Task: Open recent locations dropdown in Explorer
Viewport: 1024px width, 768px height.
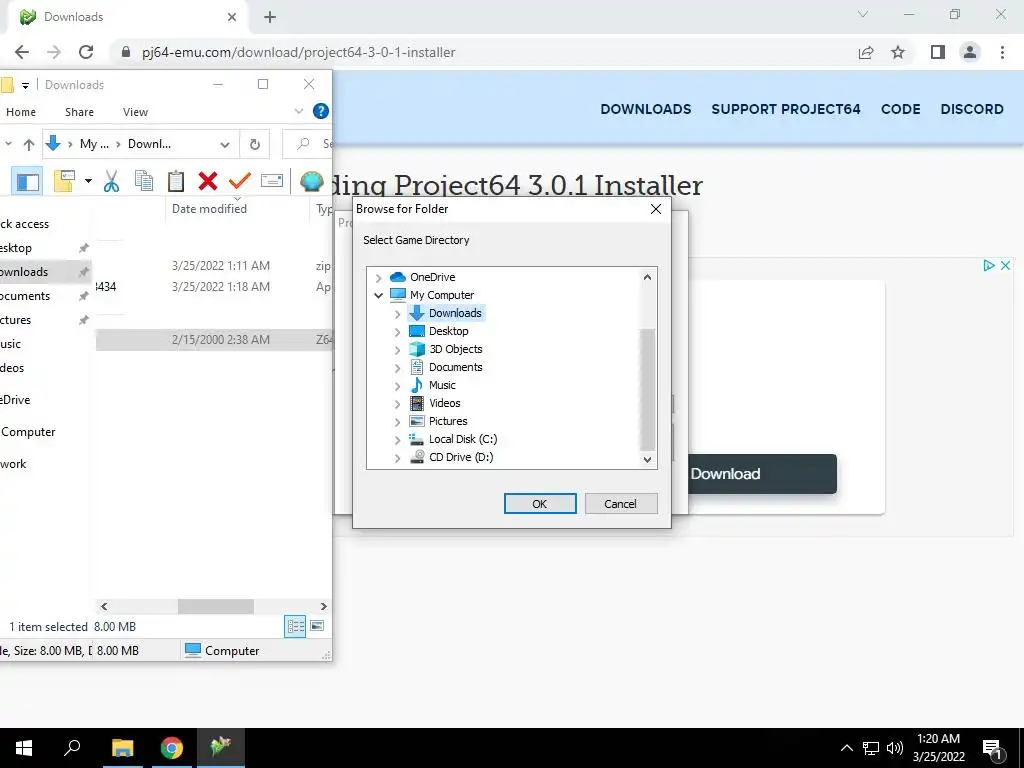Action: click(8, 144)
